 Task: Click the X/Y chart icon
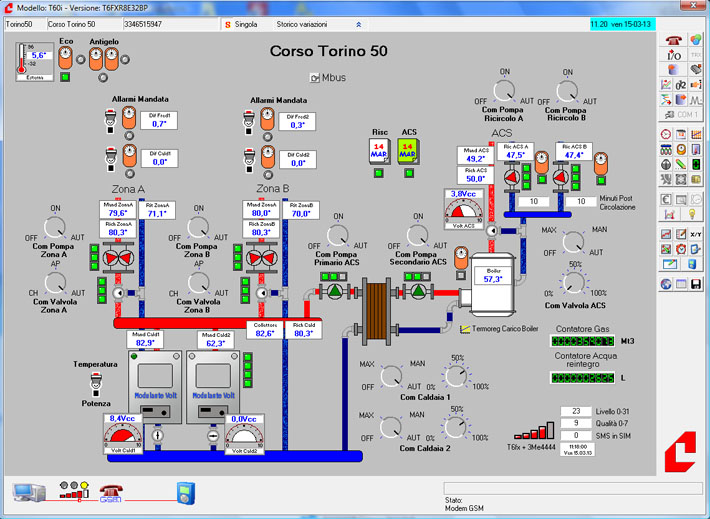pos(696,234)
